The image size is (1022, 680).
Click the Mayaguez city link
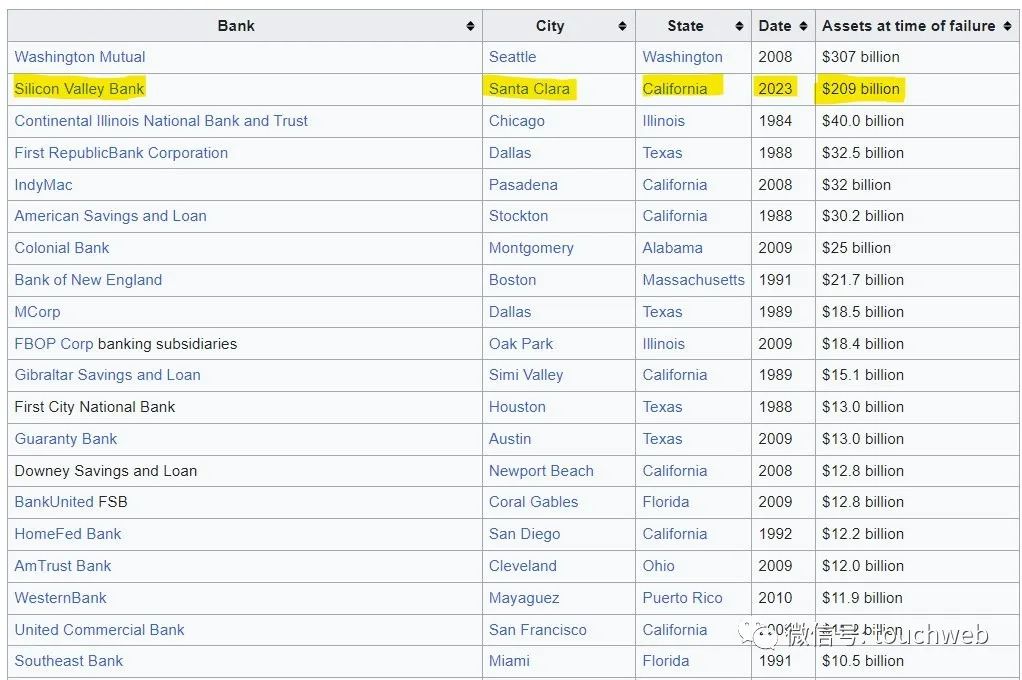pos(524,598)
